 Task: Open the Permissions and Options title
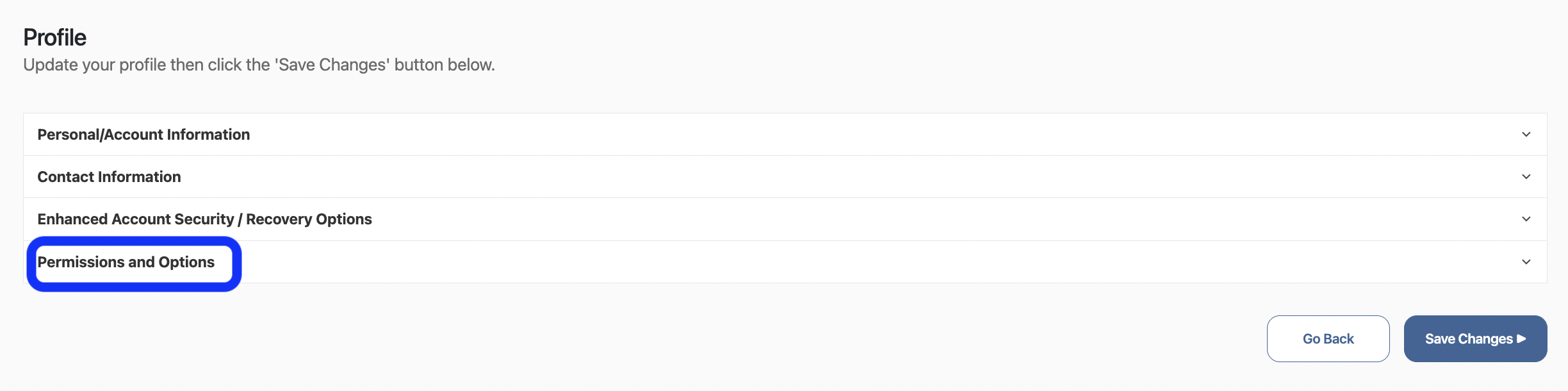(126, 262)
